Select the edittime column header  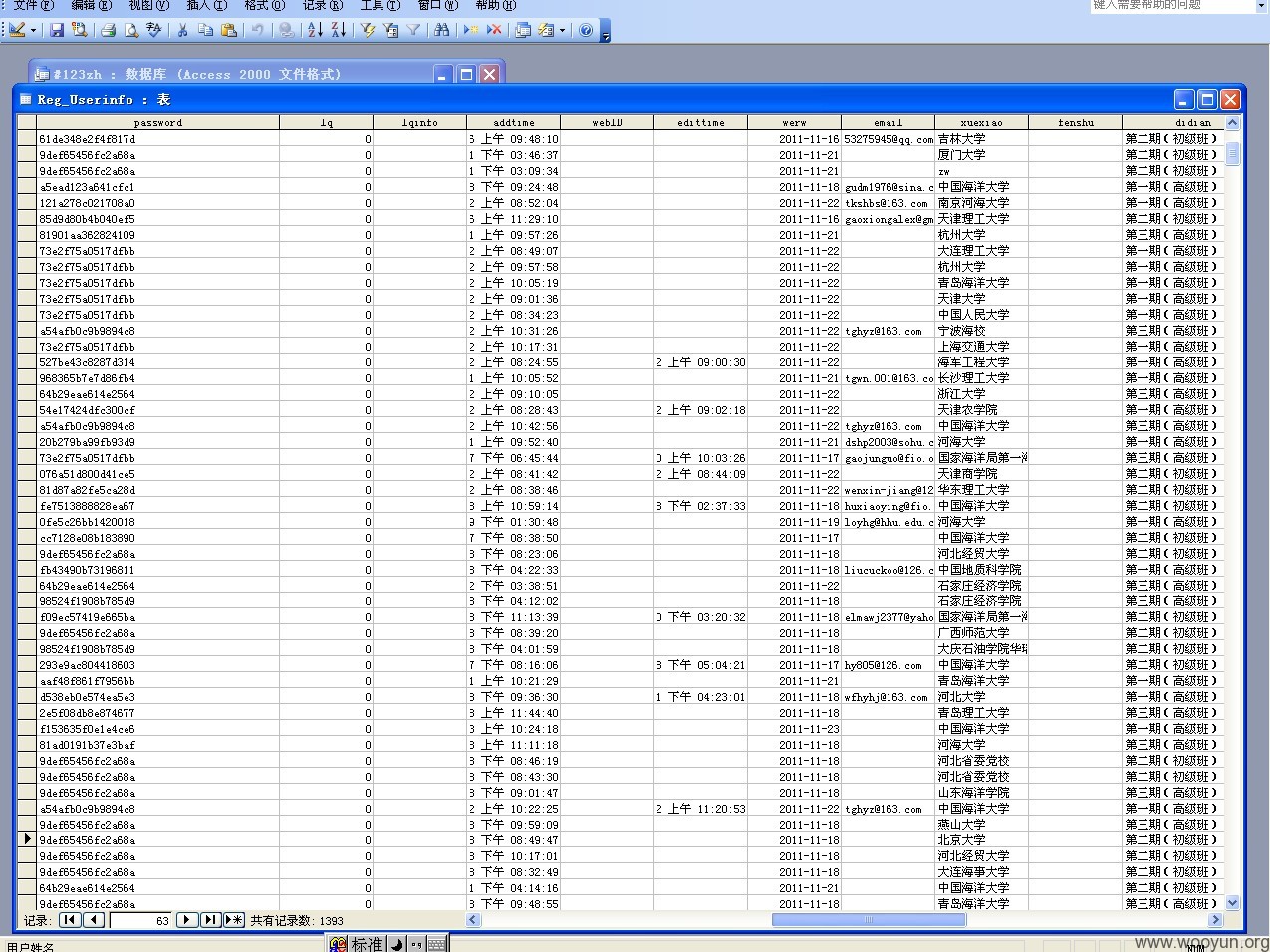(700, 122)
